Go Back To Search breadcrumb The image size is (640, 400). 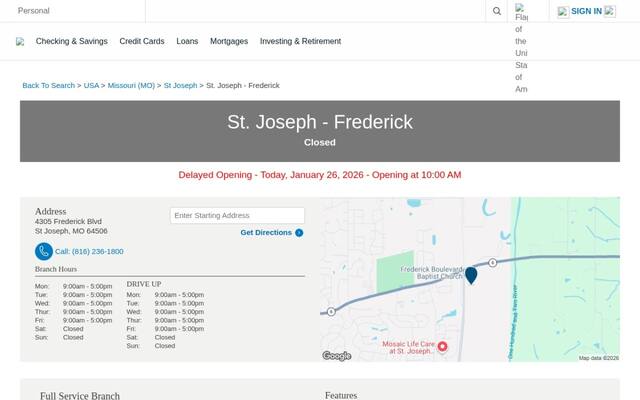49,85
